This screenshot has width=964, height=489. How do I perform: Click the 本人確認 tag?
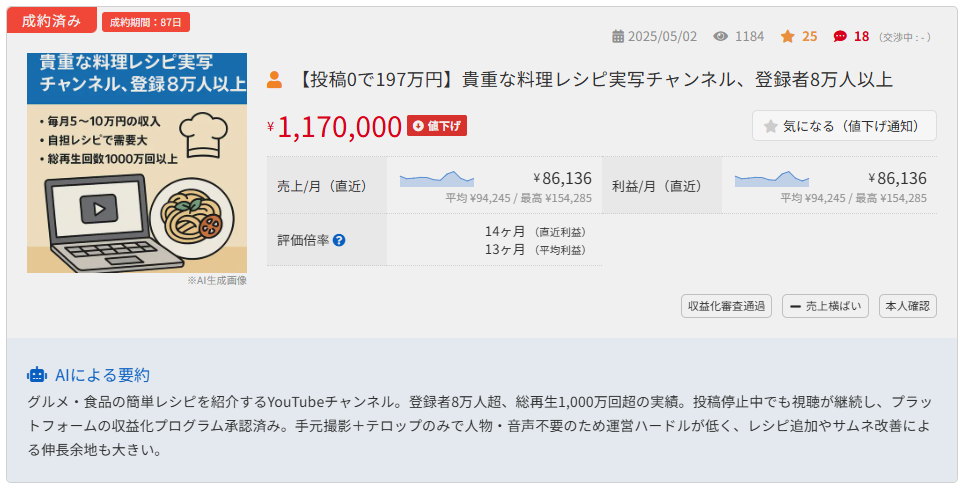point(907,306)
